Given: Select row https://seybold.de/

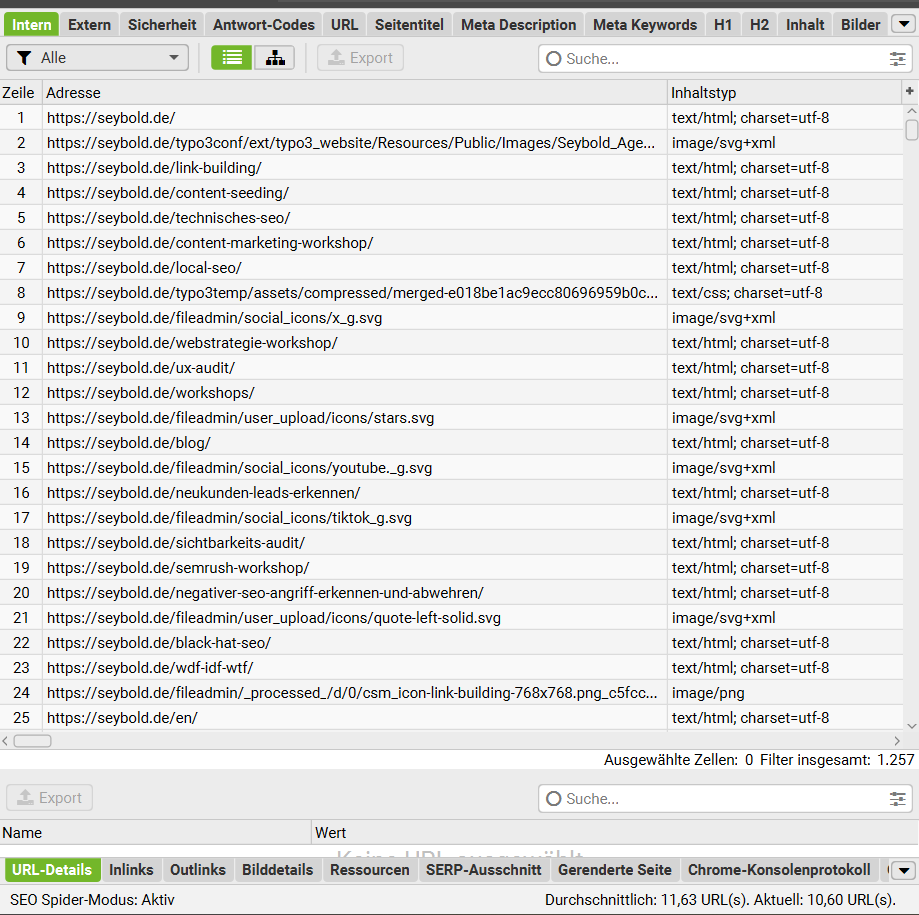Looking at the screenshot, I should click(451, 118).
